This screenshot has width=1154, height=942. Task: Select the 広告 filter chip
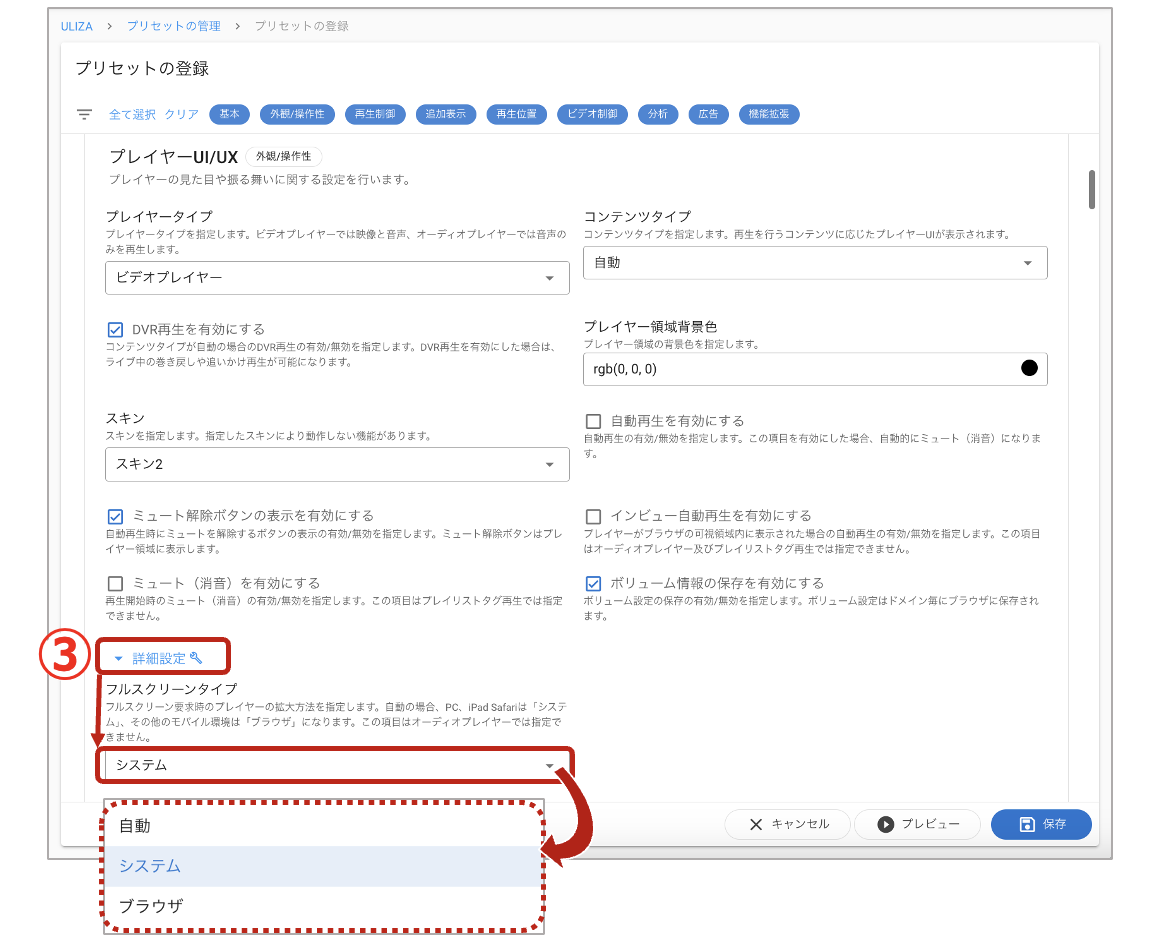click(x=708, y=114)
